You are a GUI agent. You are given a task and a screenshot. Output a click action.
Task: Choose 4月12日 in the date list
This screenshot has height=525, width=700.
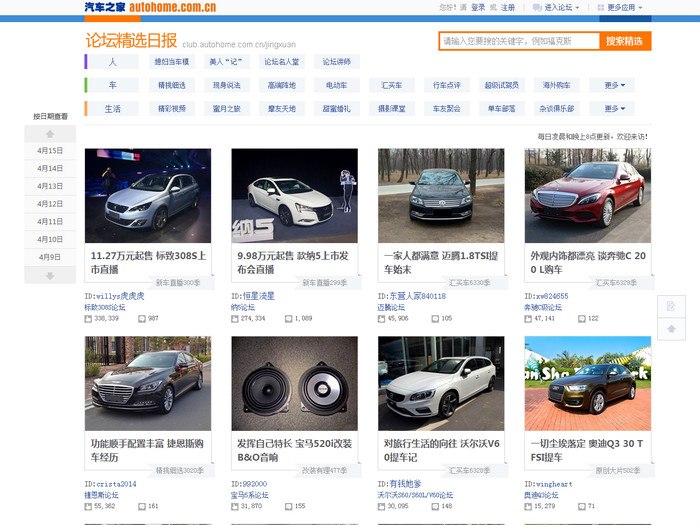[x=50, y=204]
